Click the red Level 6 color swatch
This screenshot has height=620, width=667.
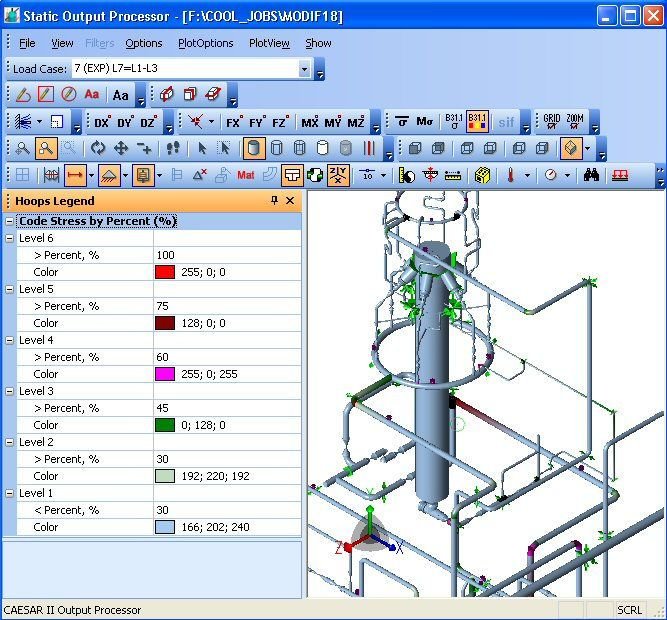pos(165,272)
